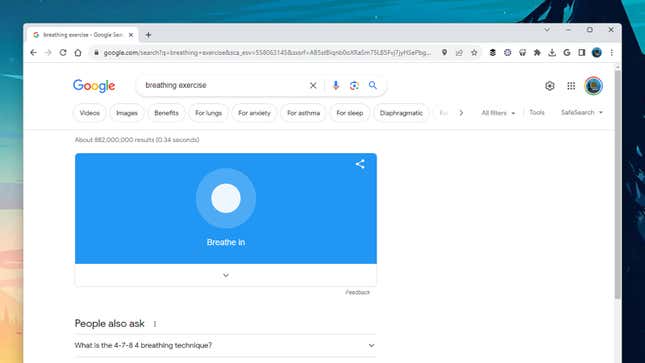Share the breathing exercise card

click(x=360, y=164)
